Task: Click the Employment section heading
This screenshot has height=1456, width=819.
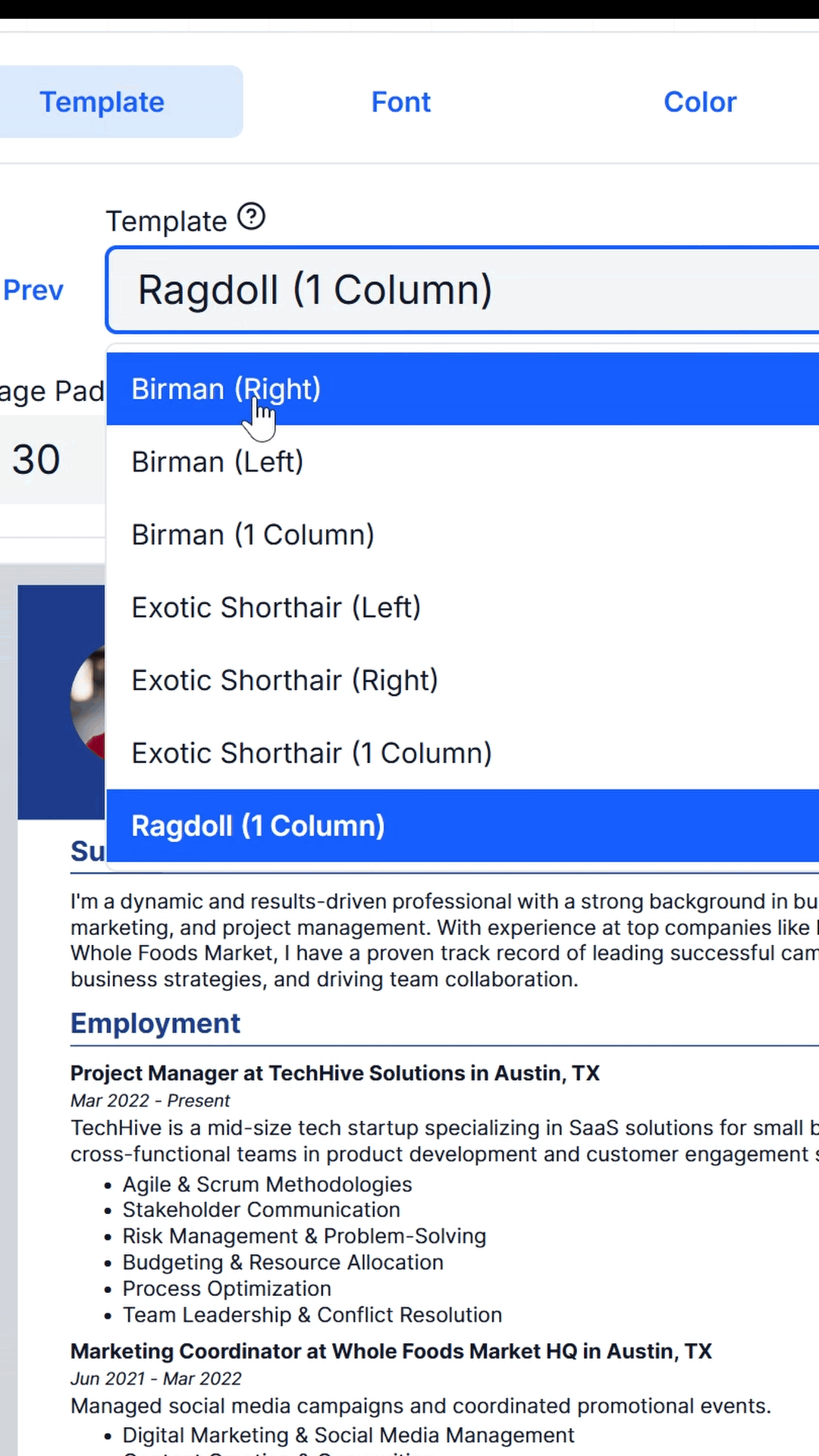Action: [x=155, y=1024]
